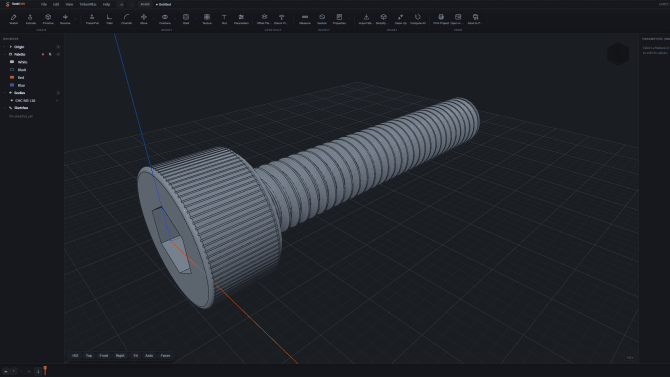
Task: Click the Faces selection mode button
Action: pos(165,356)
